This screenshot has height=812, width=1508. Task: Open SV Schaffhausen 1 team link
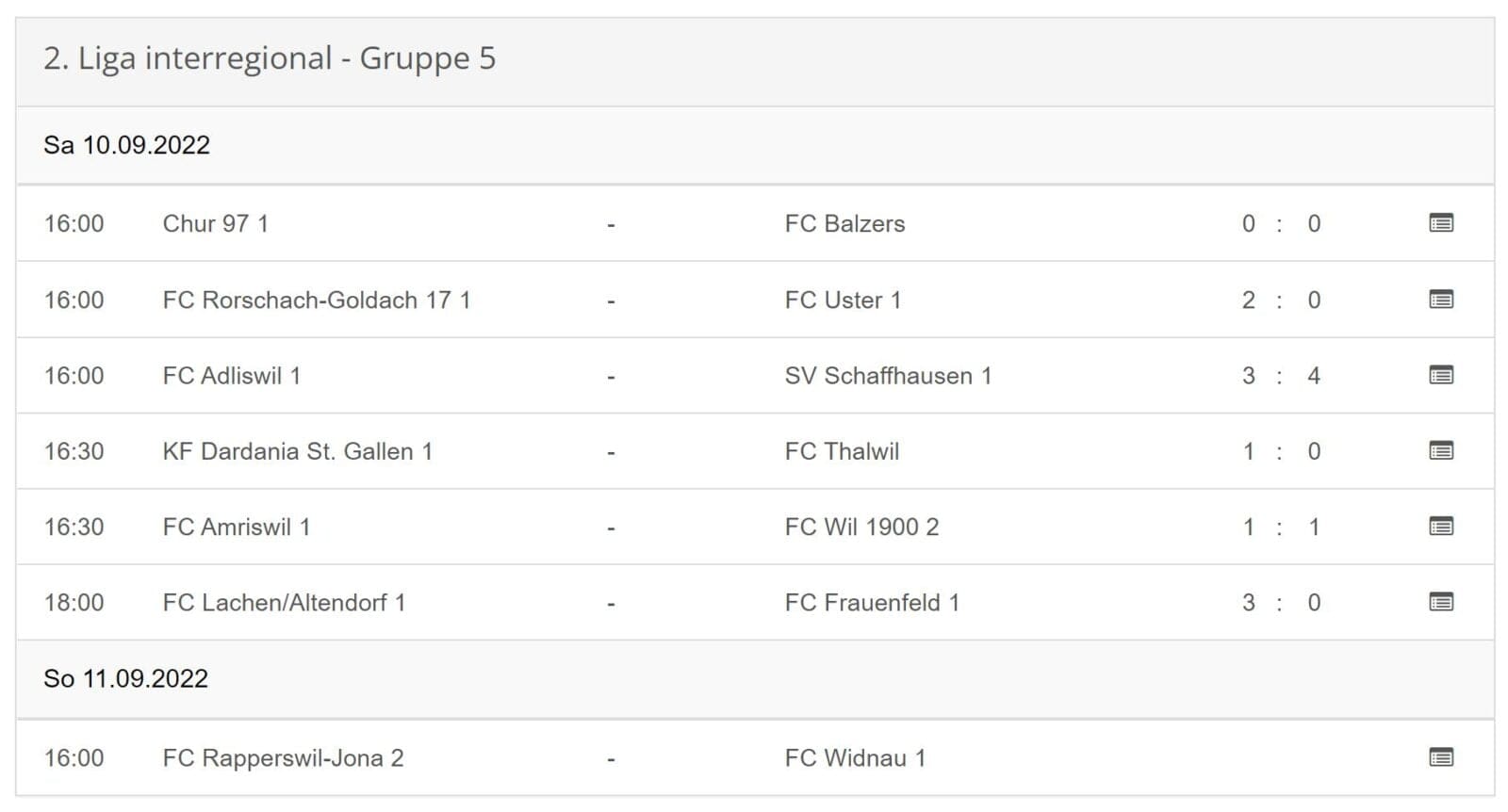click(888, 375)
